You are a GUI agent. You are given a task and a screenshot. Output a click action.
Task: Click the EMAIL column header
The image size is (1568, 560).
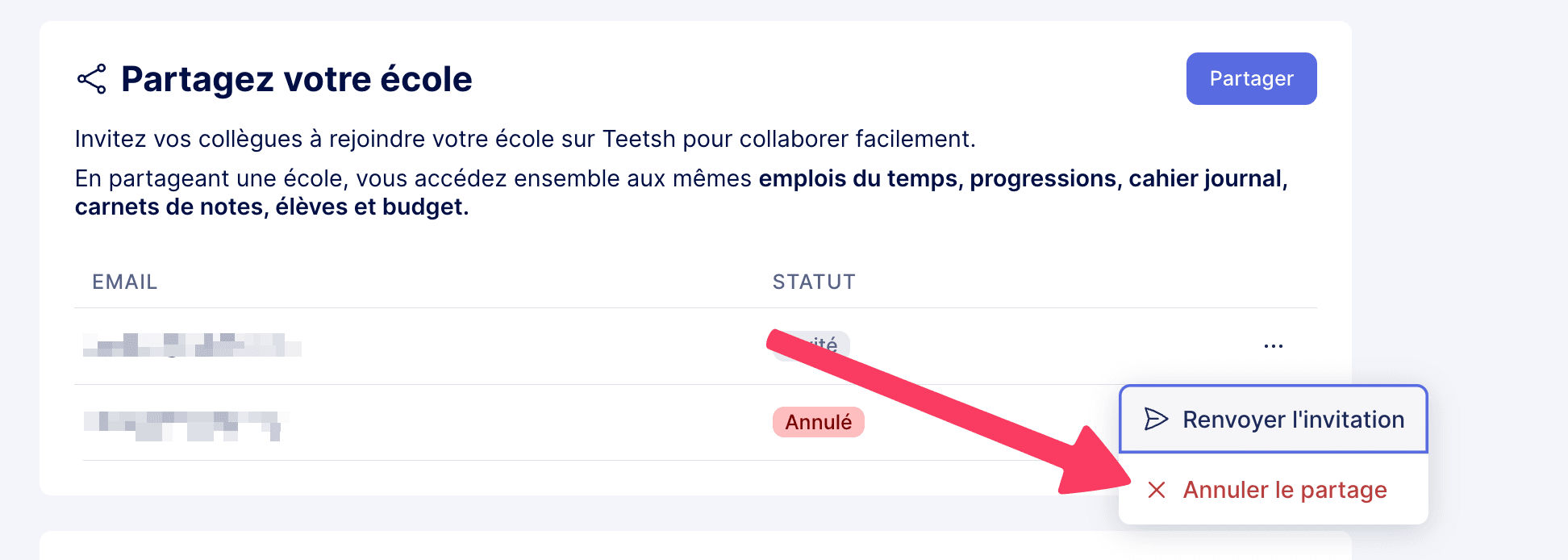point(124,282)
